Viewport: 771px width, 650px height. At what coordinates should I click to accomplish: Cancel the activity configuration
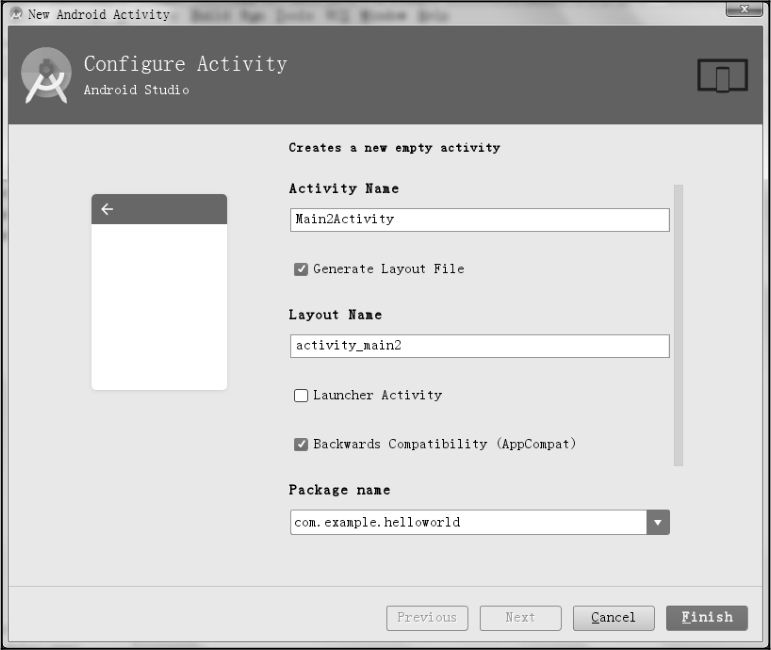tap(613, 618)
